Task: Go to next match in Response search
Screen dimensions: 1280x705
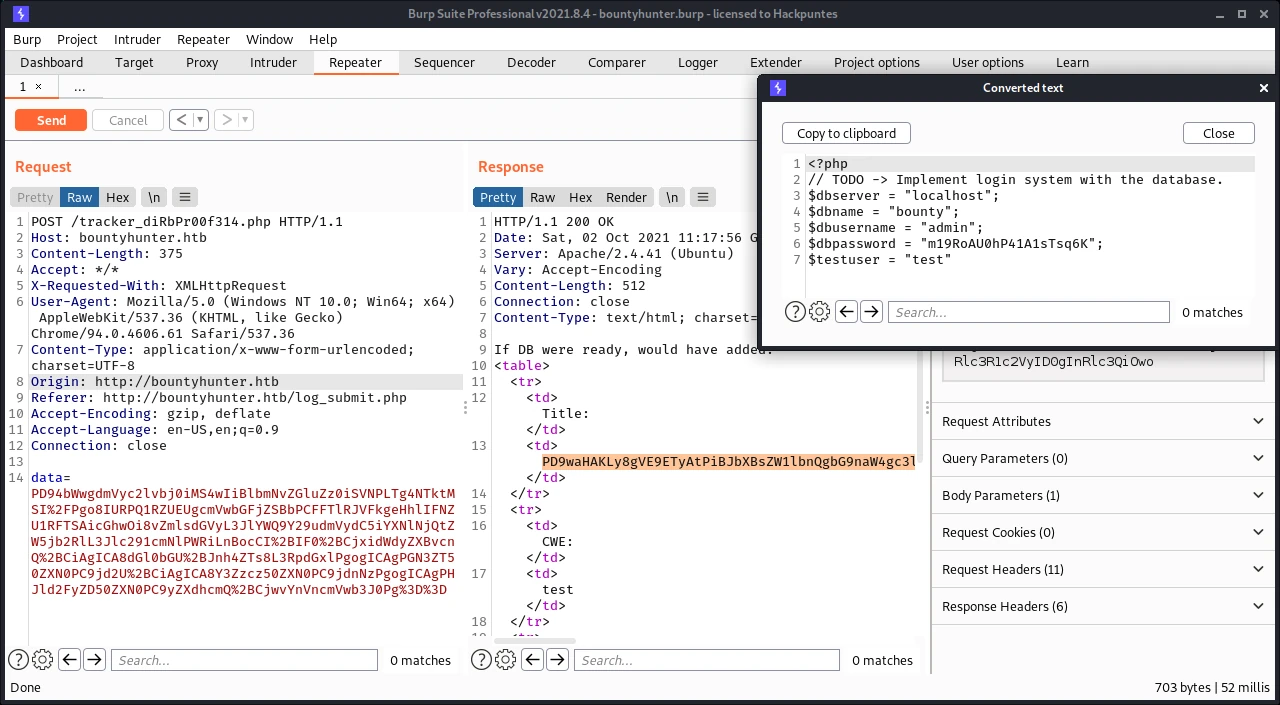Action: coord(558,660)
